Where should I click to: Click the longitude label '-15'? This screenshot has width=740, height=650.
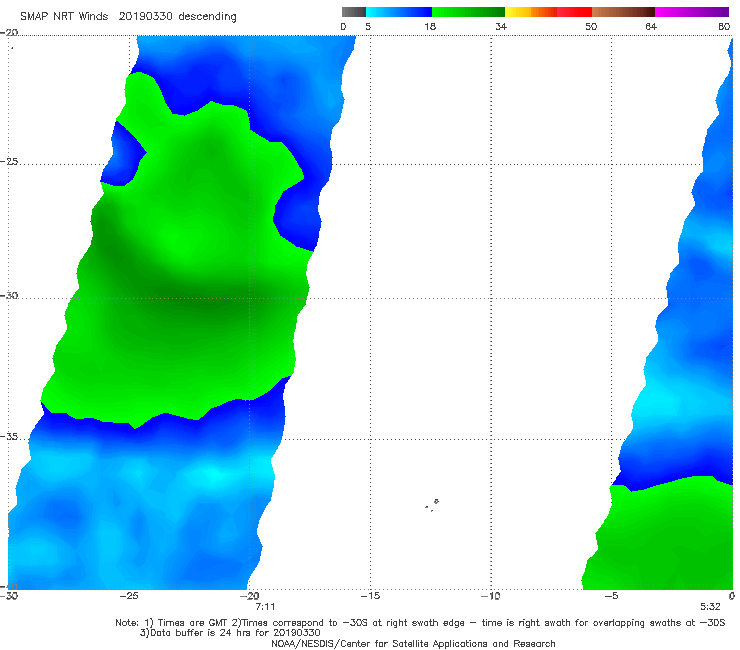370,596
